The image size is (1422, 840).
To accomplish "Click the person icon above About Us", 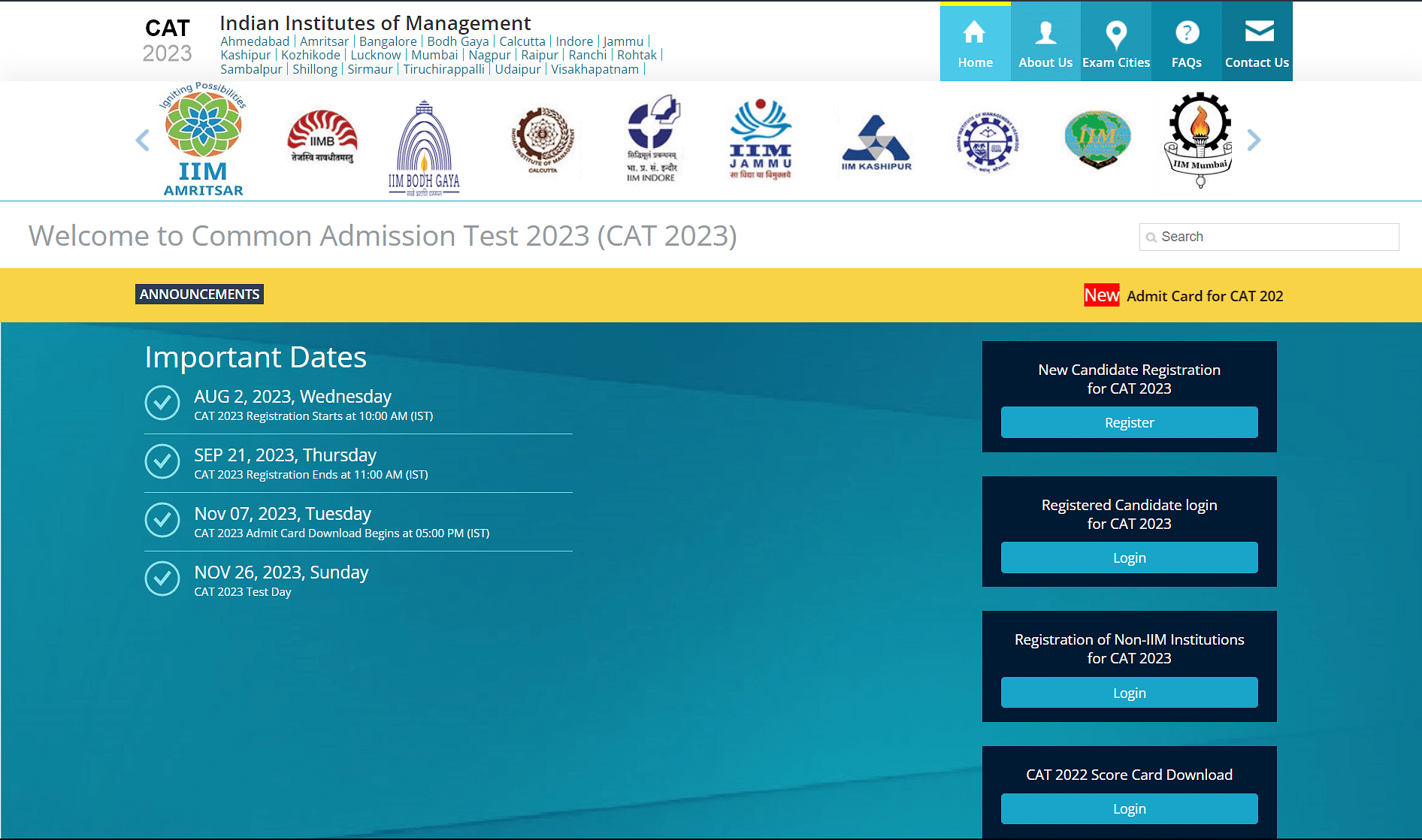I will click(x=1045, y=32).
